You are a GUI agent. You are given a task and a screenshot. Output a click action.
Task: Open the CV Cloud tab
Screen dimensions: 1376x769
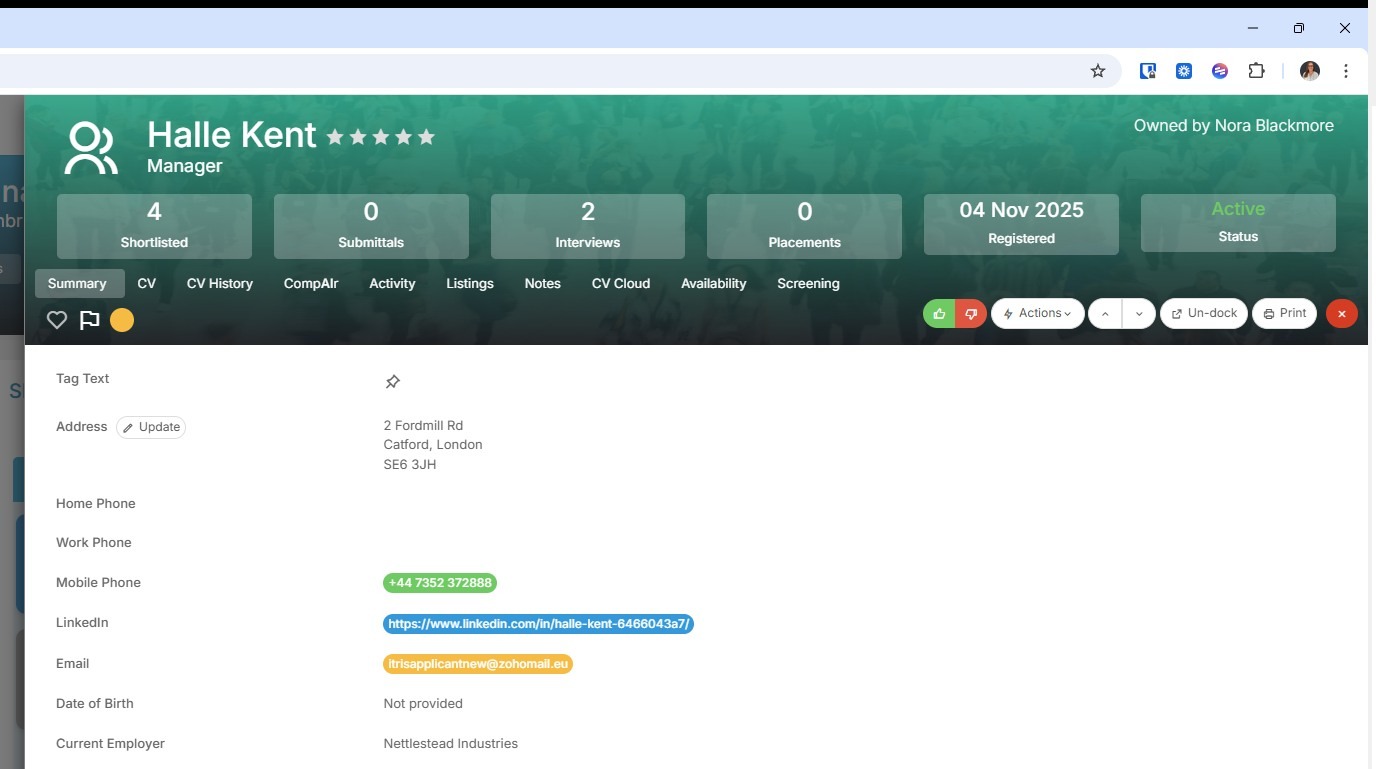click(621, 283)
